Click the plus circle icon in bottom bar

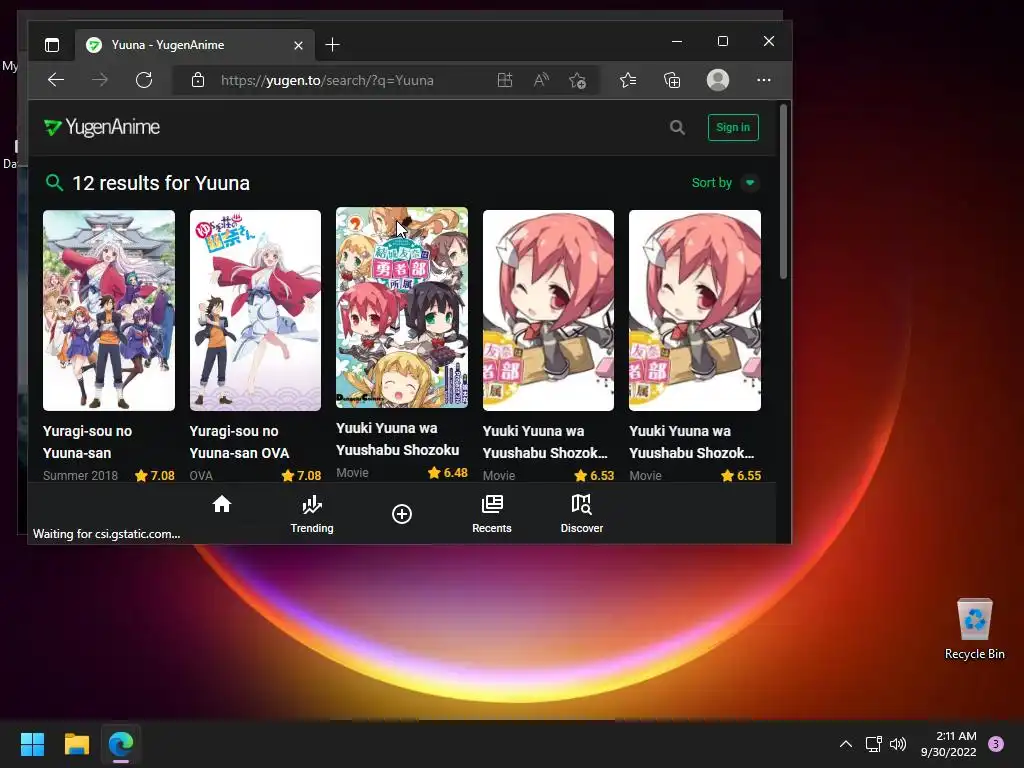402,514
